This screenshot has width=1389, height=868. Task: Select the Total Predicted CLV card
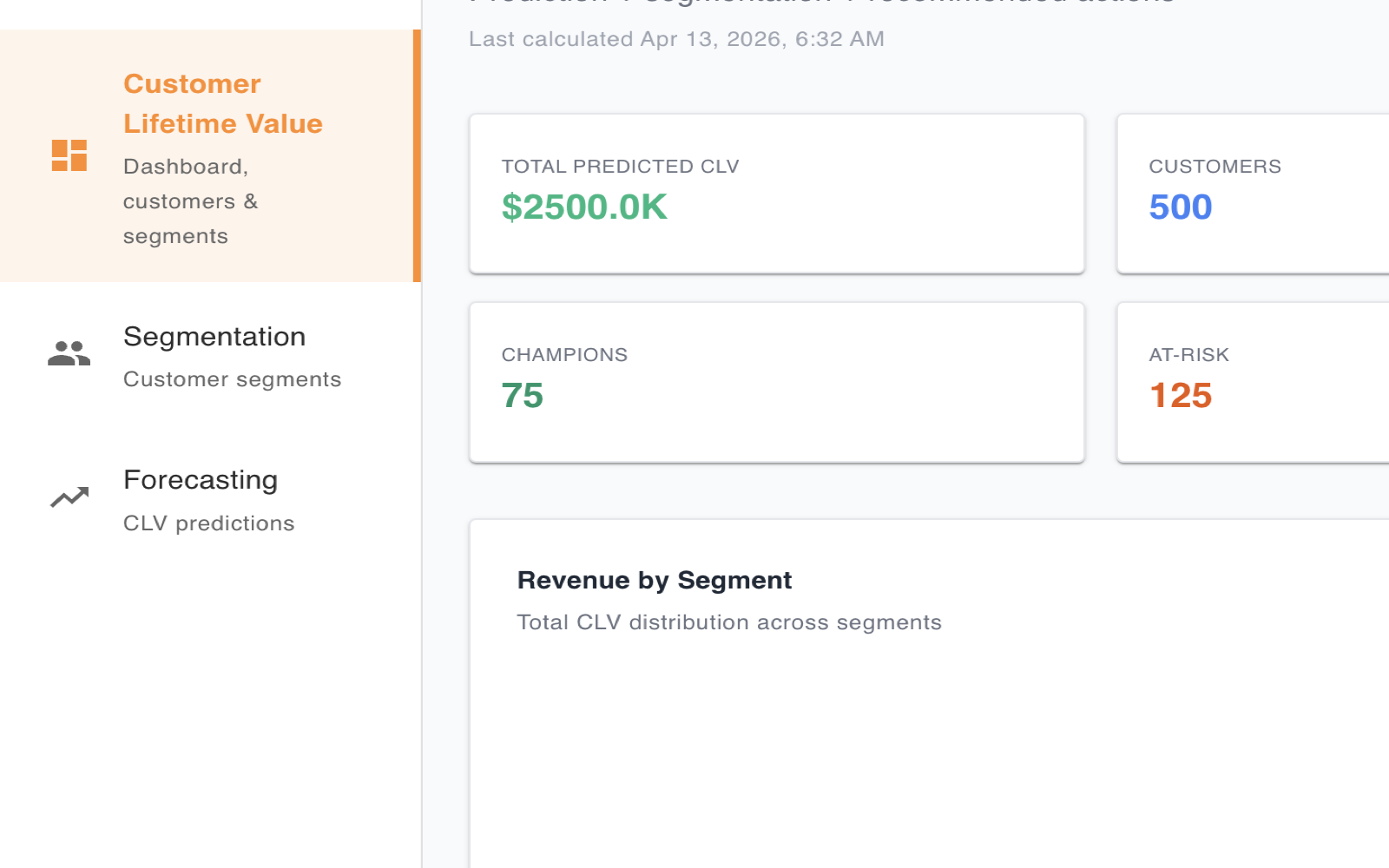click(x=777, y=194)
